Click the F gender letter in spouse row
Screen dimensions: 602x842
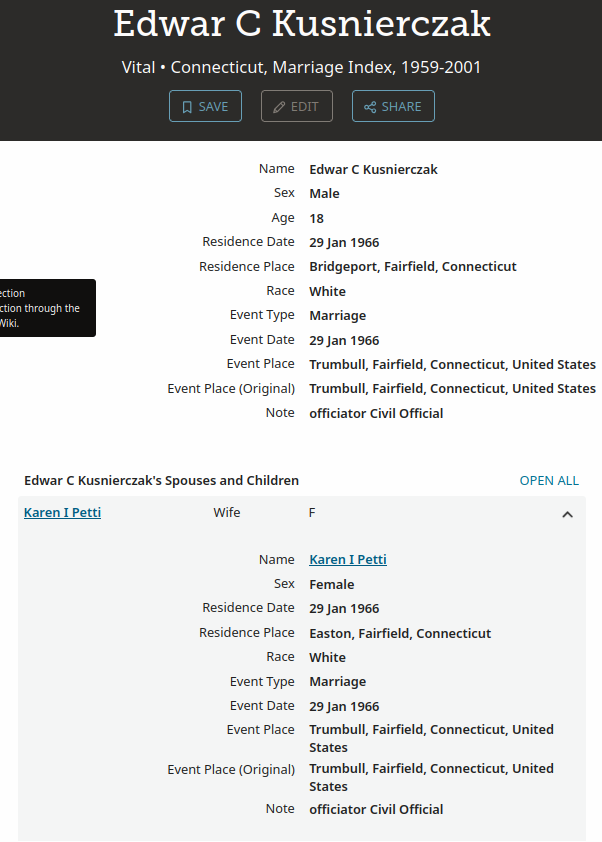coord(312,513)
